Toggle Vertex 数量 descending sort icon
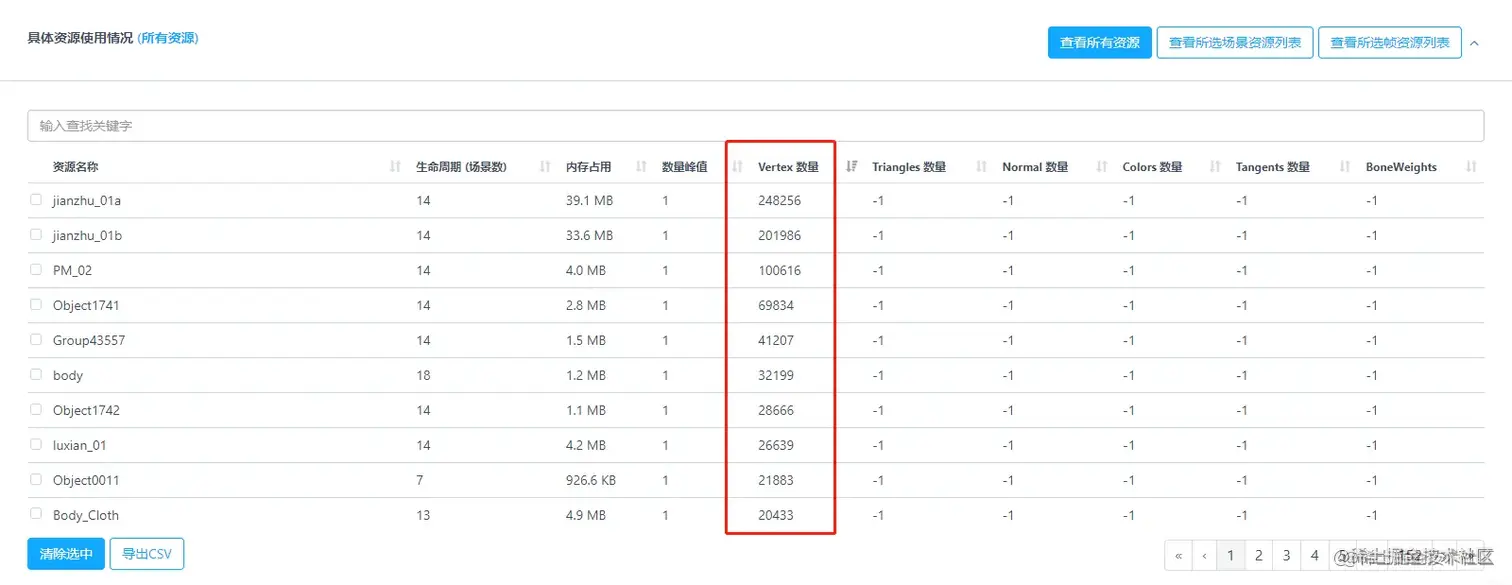Viewport: 1512px width, 585px height. click(x=852, y=167)
